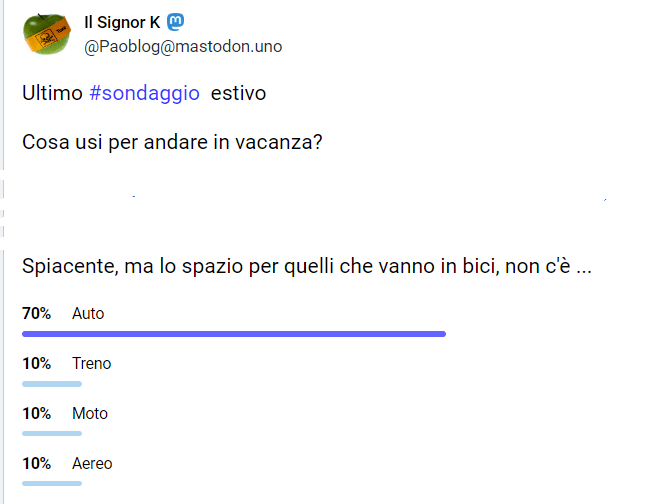
Task: Click the 70% figure next to Auto
Action: coord(37,313)
